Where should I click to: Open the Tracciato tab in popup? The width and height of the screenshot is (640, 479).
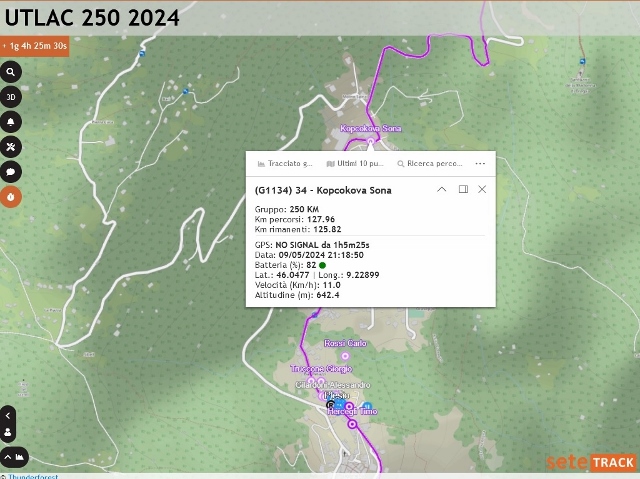(x=285, y=164)
